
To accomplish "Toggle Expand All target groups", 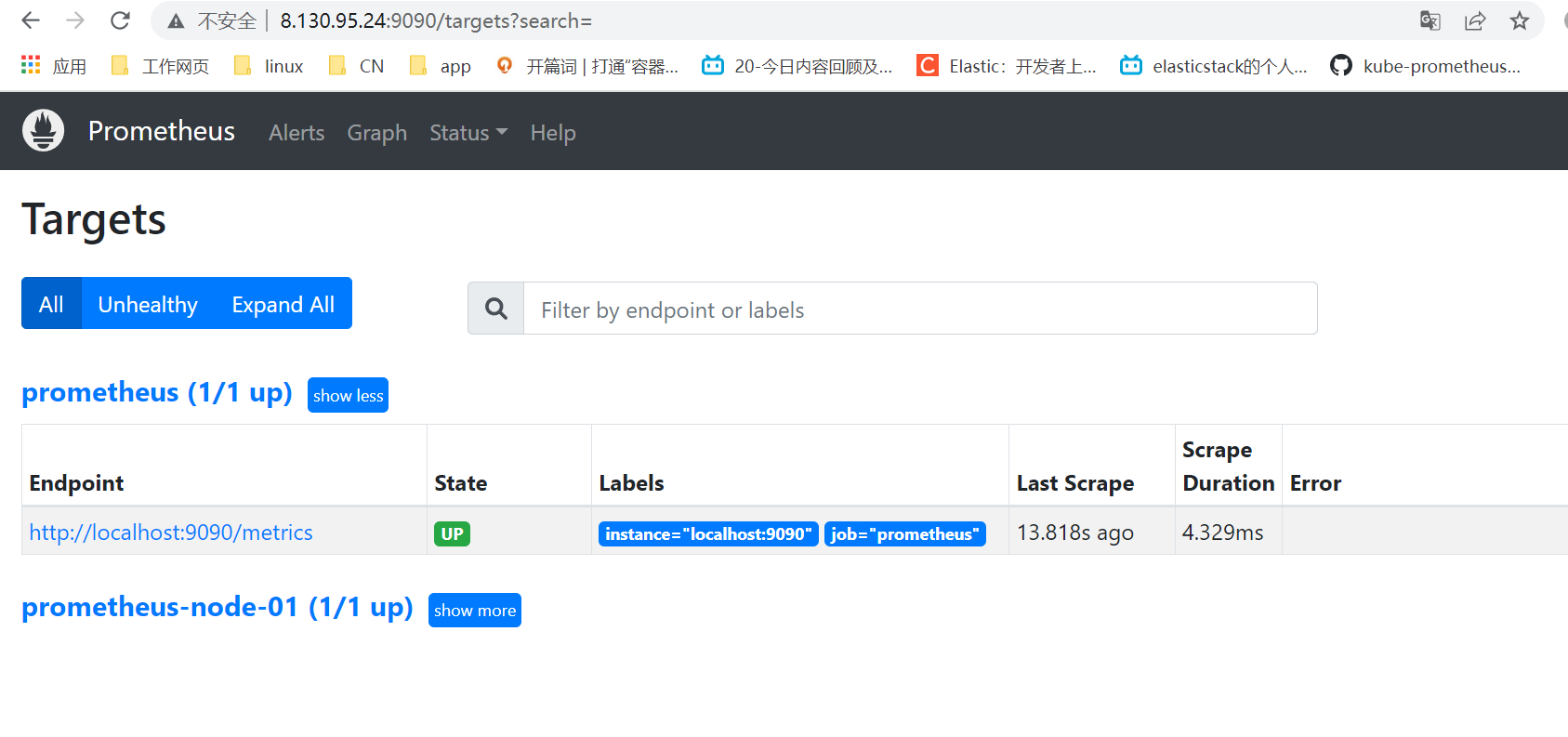I will point(283,304).
